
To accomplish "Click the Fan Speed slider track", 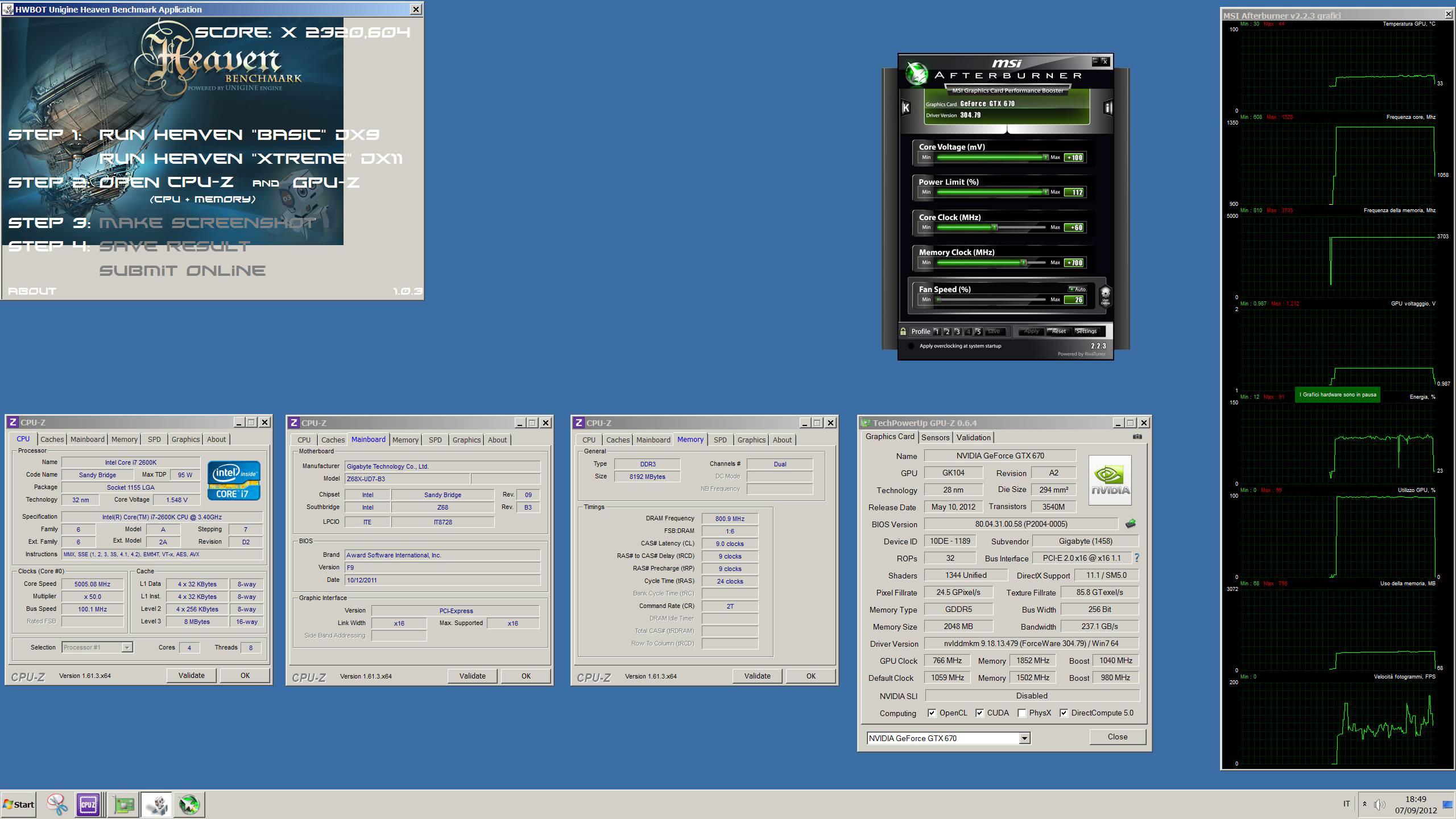I will click(991, 300).
